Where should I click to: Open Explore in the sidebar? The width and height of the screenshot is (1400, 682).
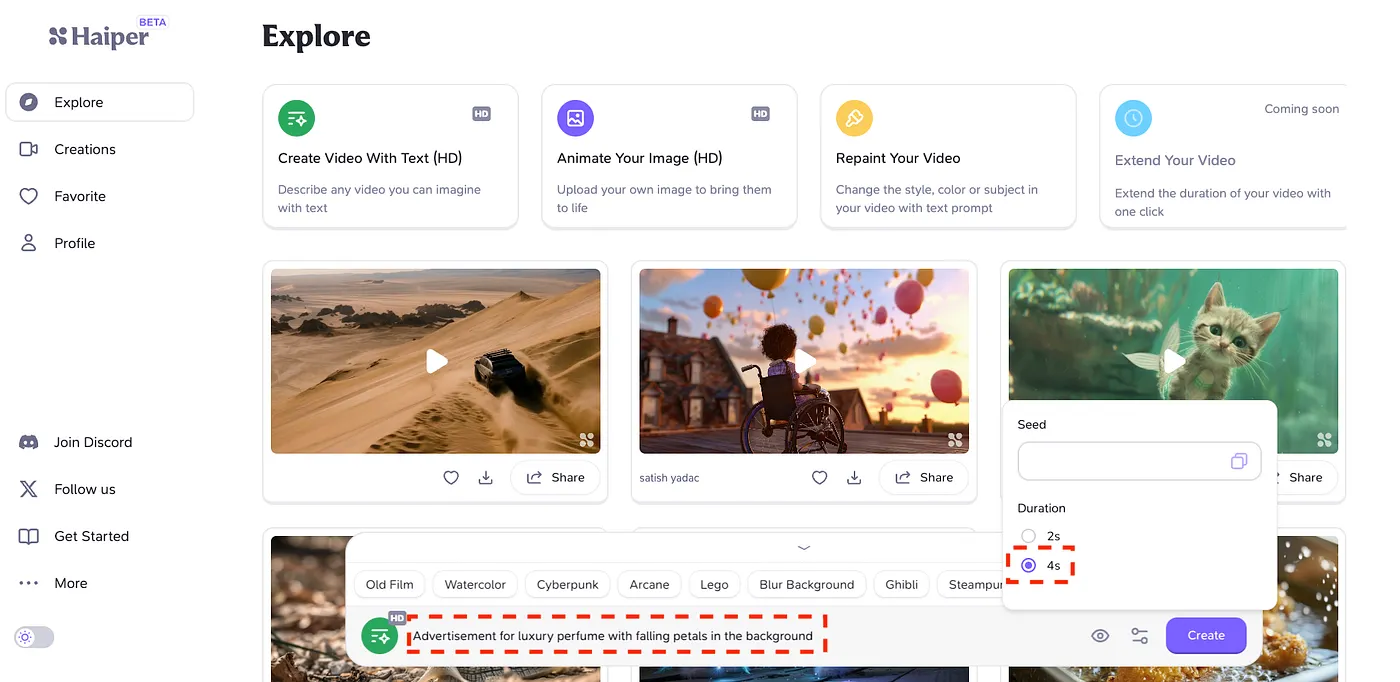[100, 102]
